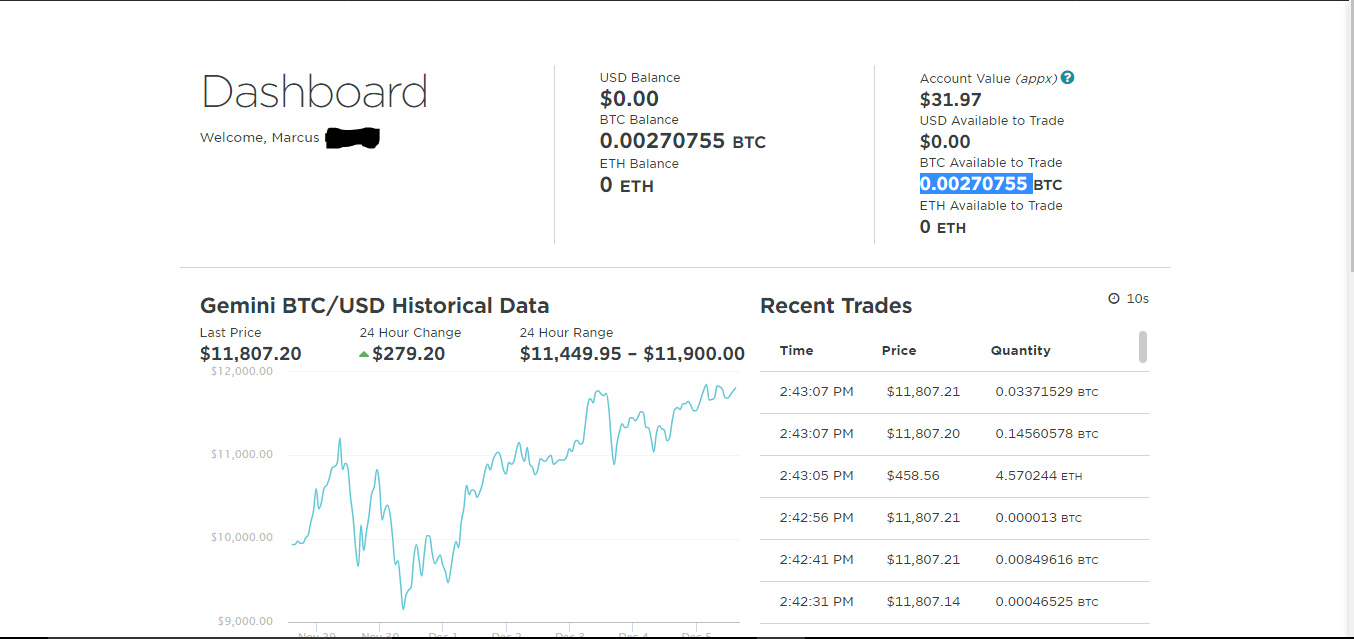Click the blacked-out name after Marcus

[352, 137]
